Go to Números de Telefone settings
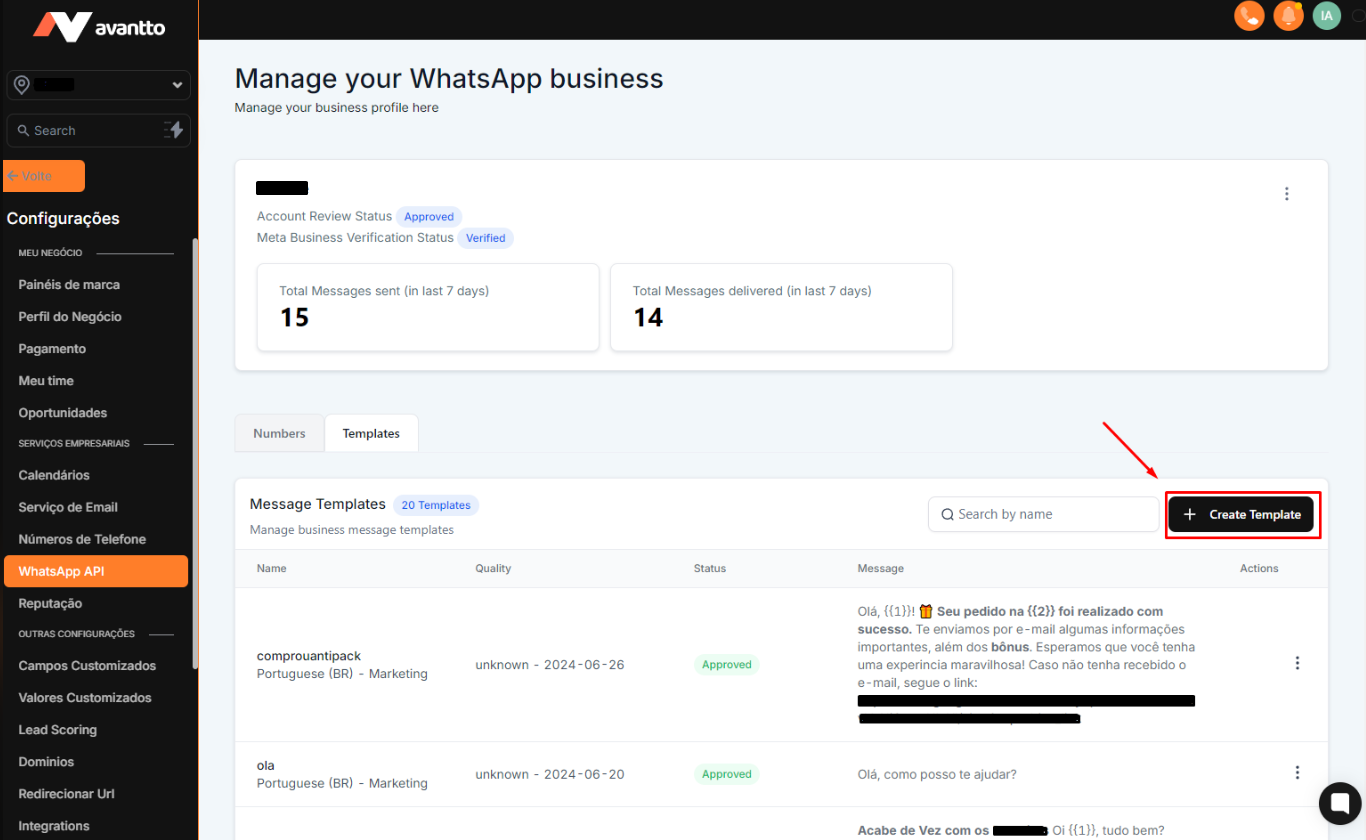The height and width of the screenshot is (840, 1366). click(x=82, y=539)
